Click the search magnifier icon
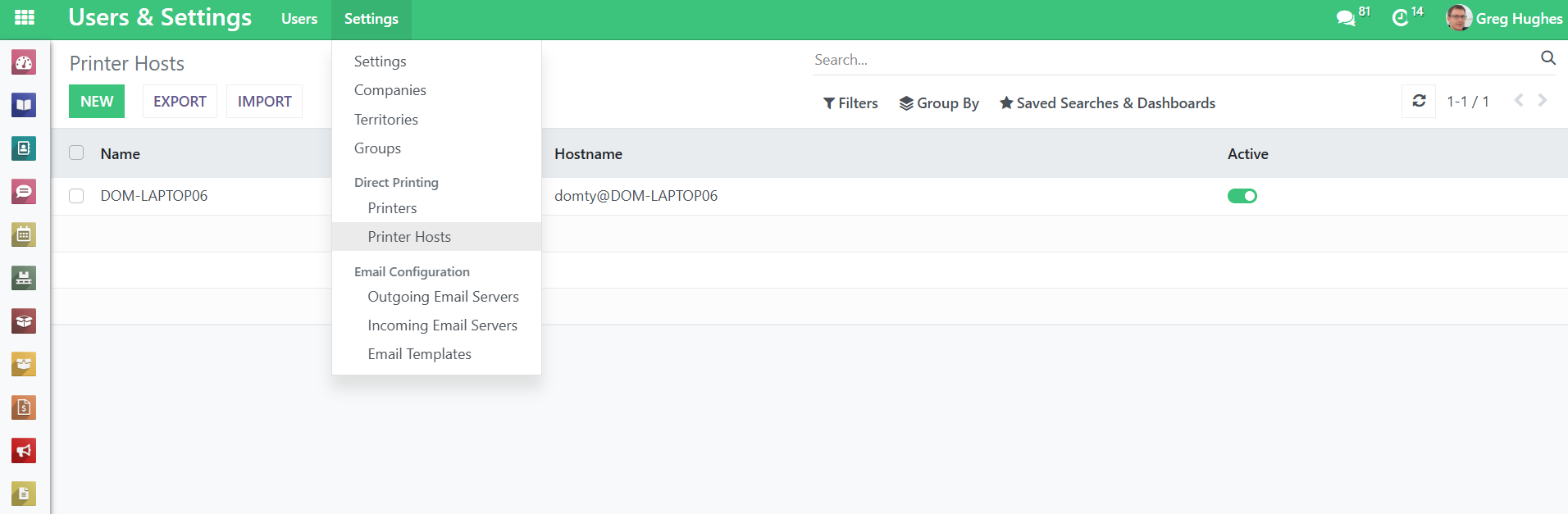 pyautogui.click(x=1547, y=58)
